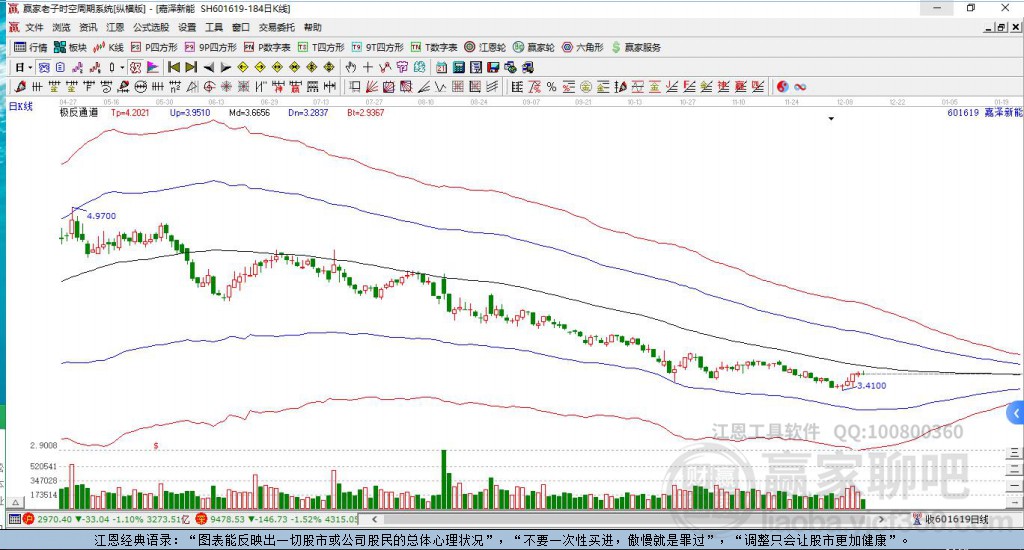The height and width of the screenshot is (550, 1024).
Task: Toggle the colored triangle flag icon
Action: [x=153, y=67]
